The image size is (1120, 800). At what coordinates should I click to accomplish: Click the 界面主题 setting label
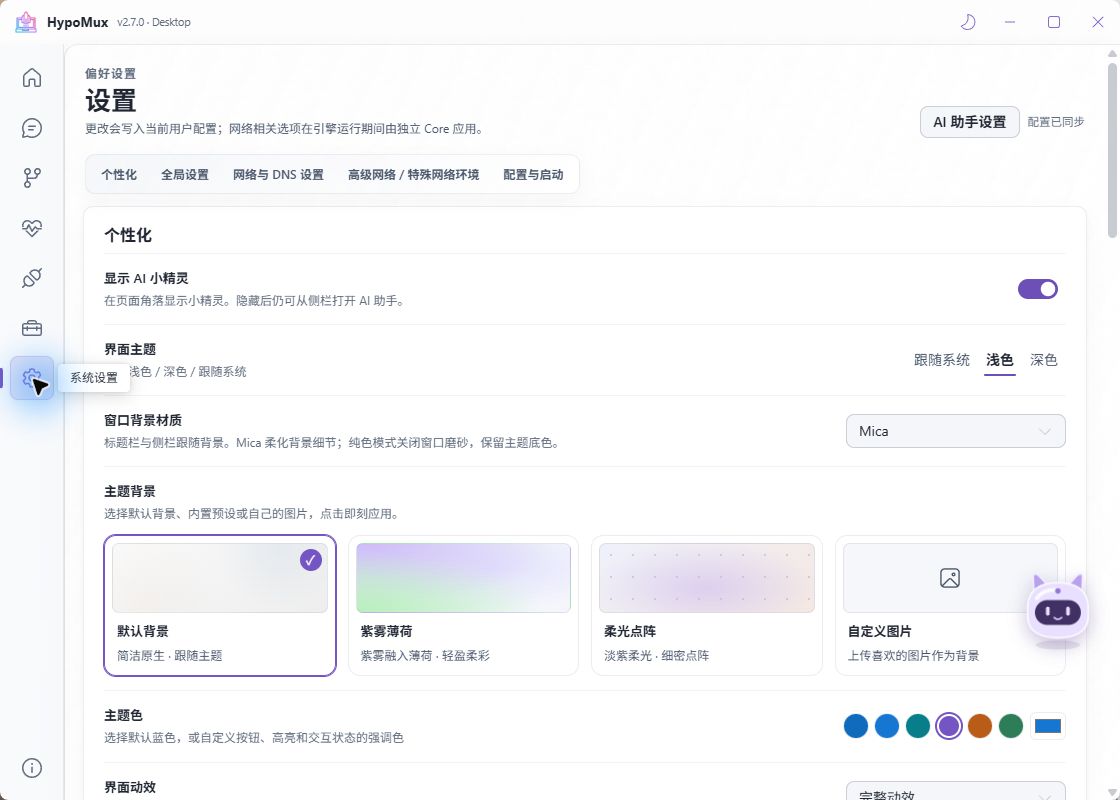point(130,349)
